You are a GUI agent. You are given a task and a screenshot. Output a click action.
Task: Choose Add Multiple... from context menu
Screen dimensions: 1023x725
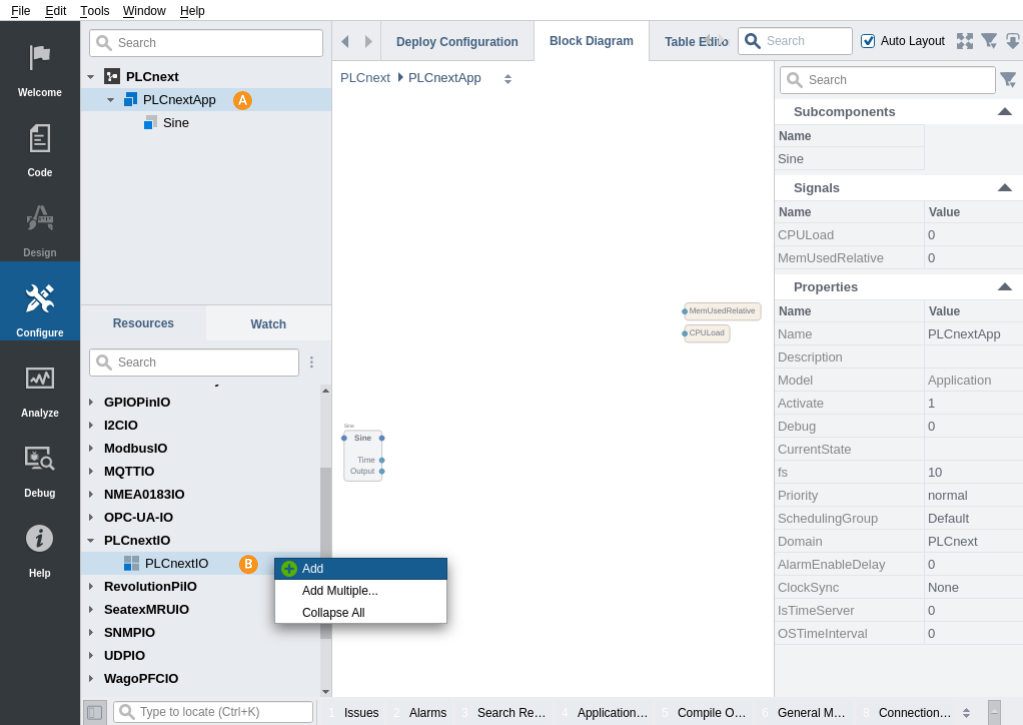(x=340, y=591)
